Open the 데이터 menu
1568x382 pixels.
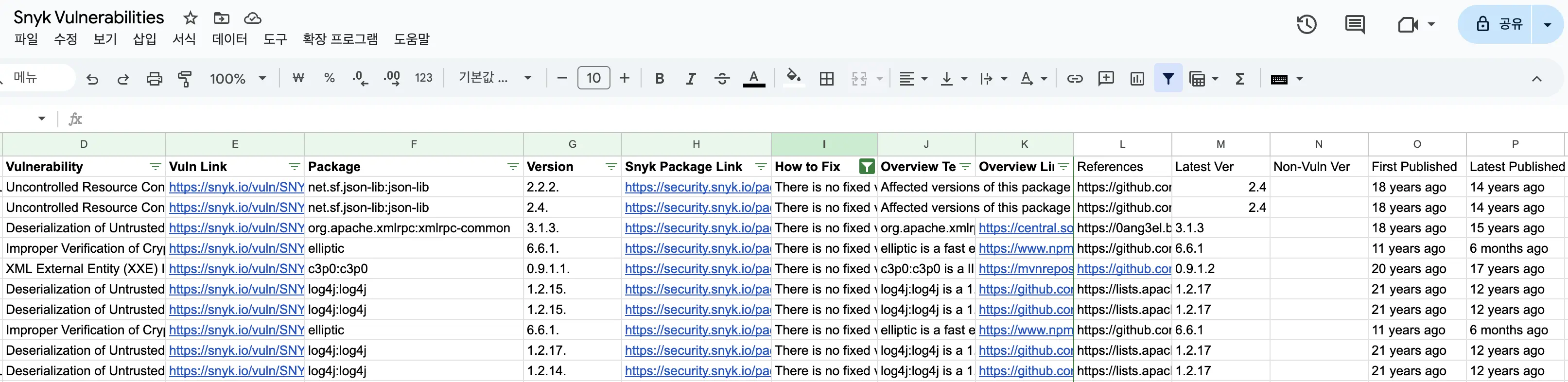[229, 39]
